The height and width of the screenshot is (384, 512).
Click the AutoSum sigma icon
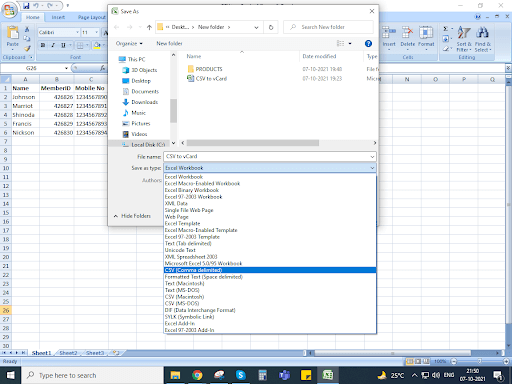(x=445, y=29)
